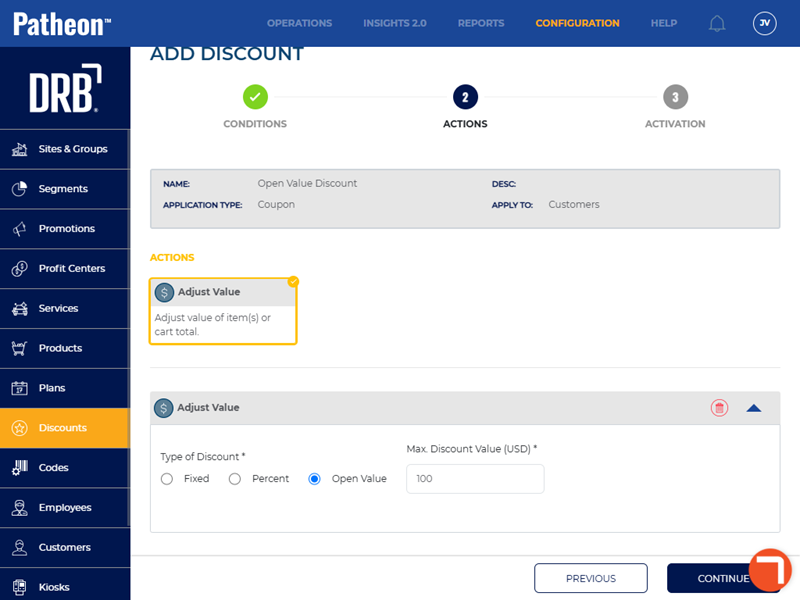Click the 'Coupon' application type value
This screenshot has width=800, height=600.
point(276,204)
